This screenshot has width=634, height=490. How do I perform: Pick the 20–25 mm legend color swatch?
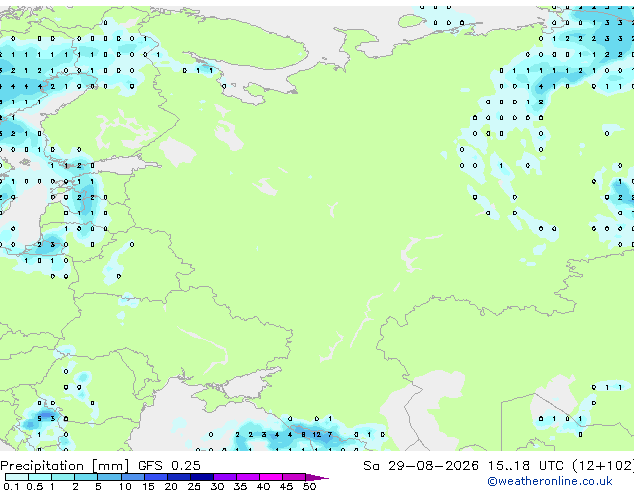pos(178,477)
